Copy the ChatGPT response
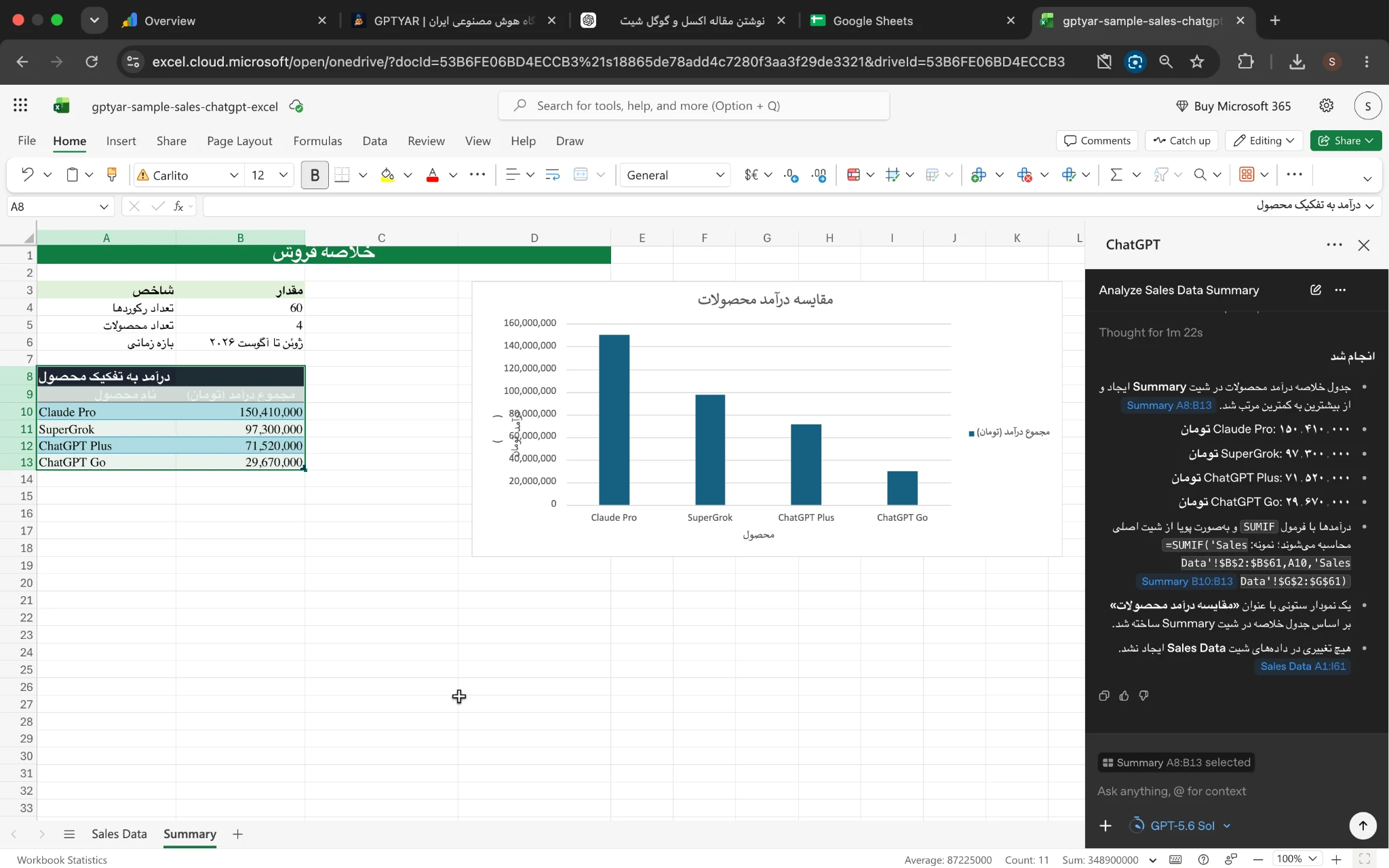1389x868 pixels. [x=1104, y=696]
